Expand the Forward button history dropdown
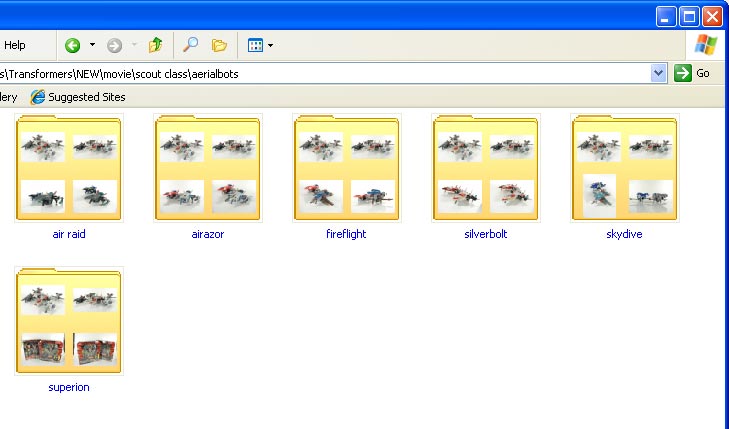Screen dimensions: 729x429 coord(133,45)
